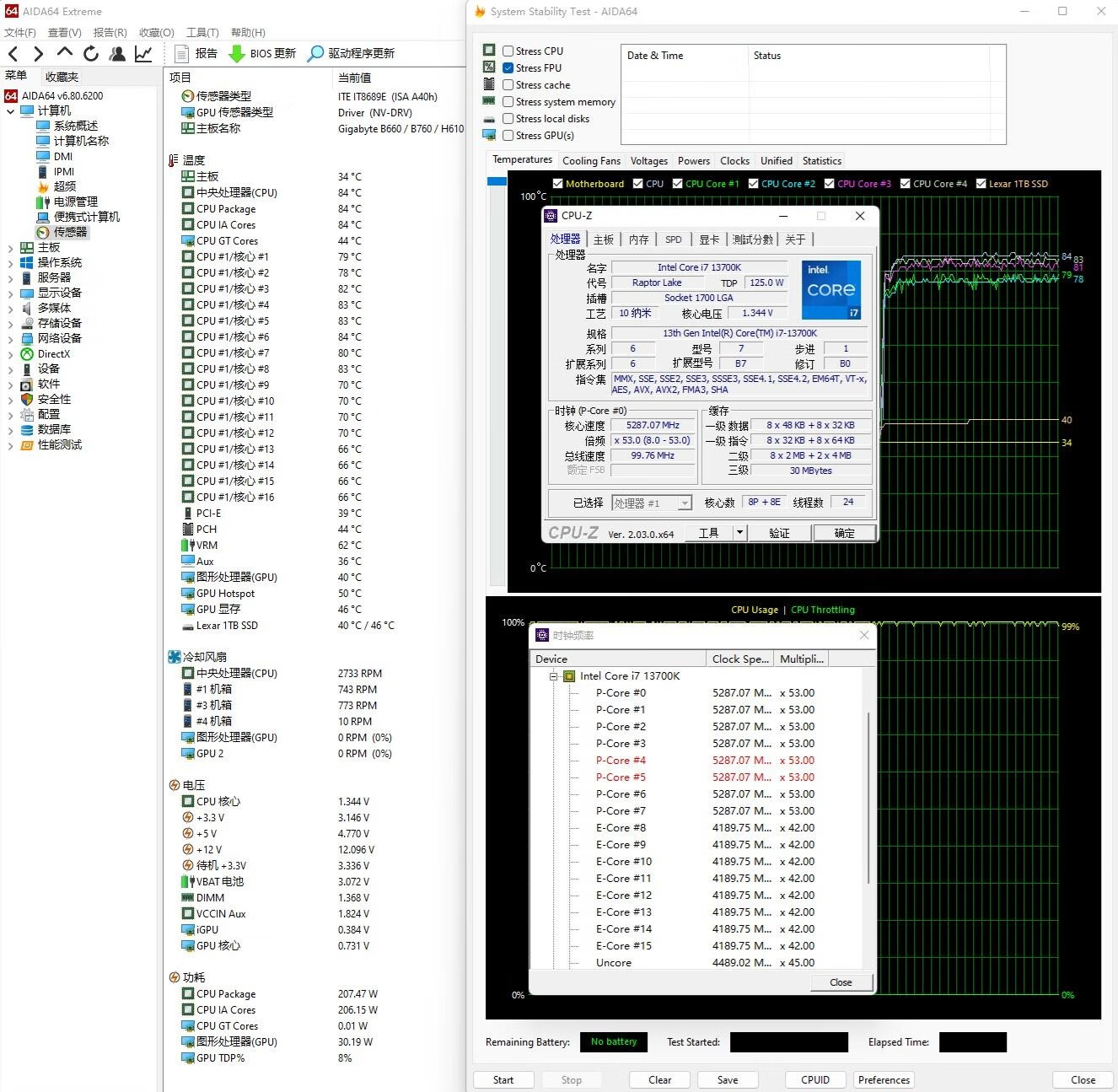The width and height of the screenshot is (1118, 1092).
Task: Click the refresh icon in AIDA64 toolbar
Action: [x=90, y=53]
